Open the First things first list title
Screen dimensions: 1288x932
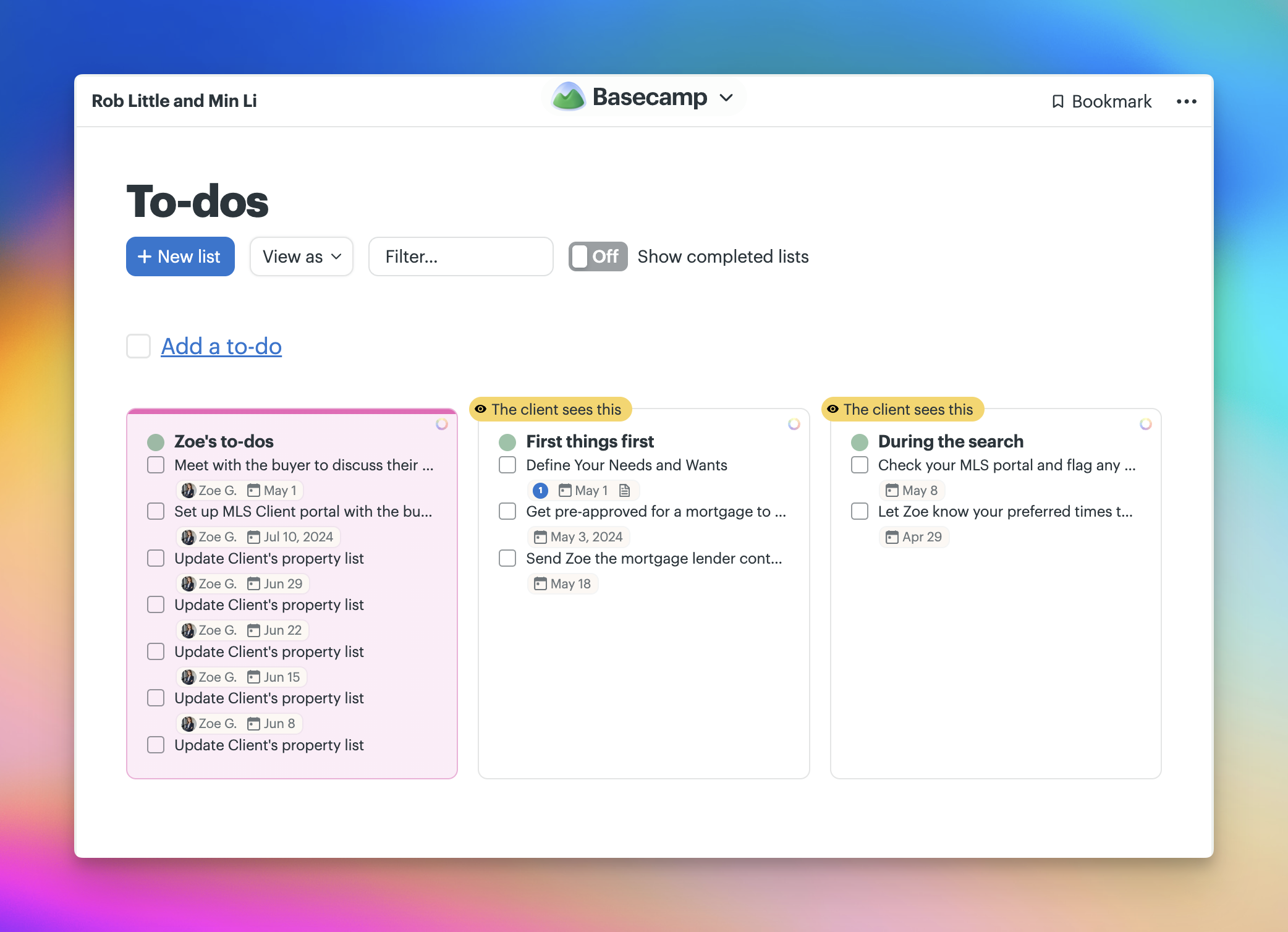[590, 441]
